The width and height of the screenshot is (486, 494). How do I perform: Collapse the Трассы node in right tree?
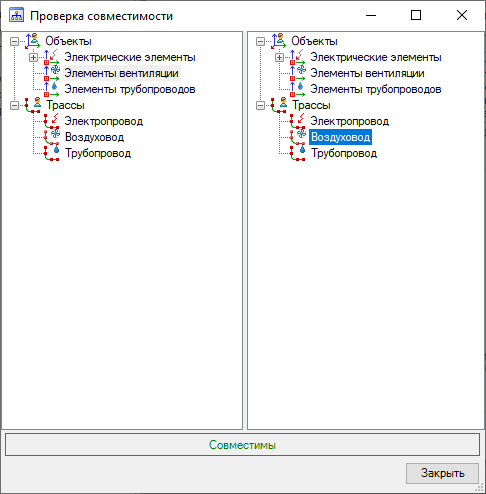tap(260, 105)
